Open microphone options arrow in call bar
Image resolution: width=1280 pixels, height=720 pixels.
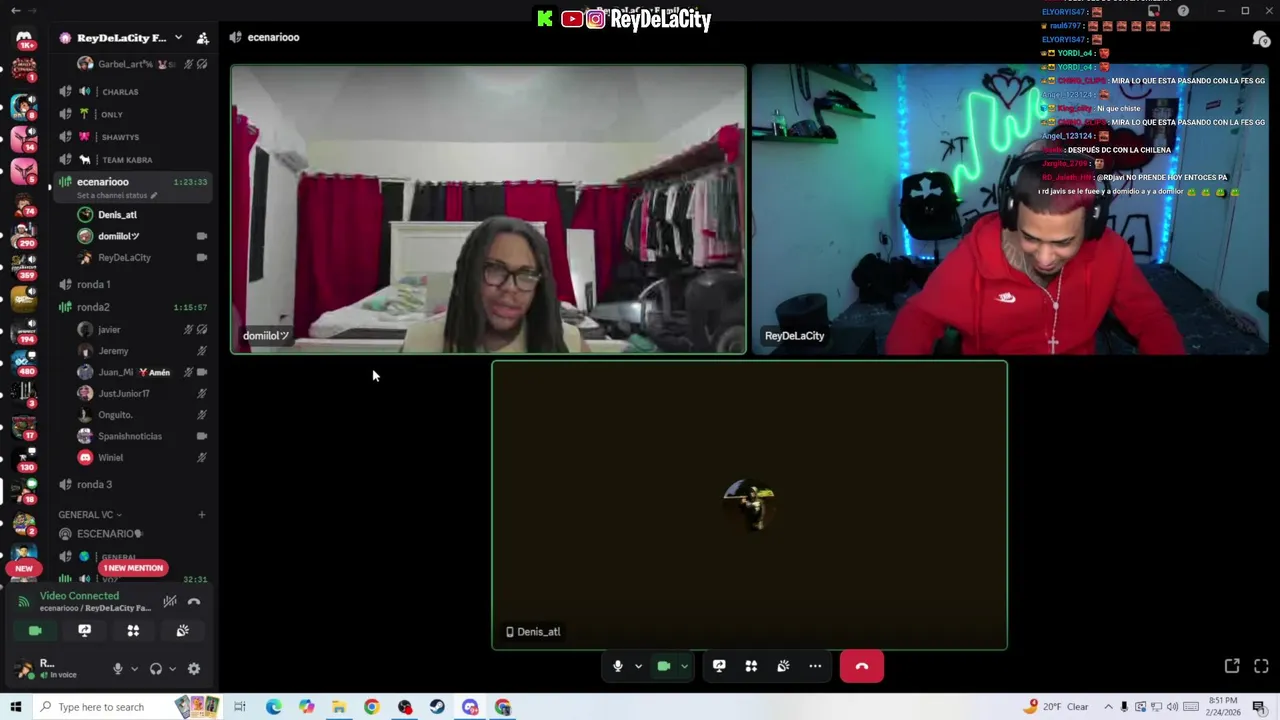click(638, 666)
